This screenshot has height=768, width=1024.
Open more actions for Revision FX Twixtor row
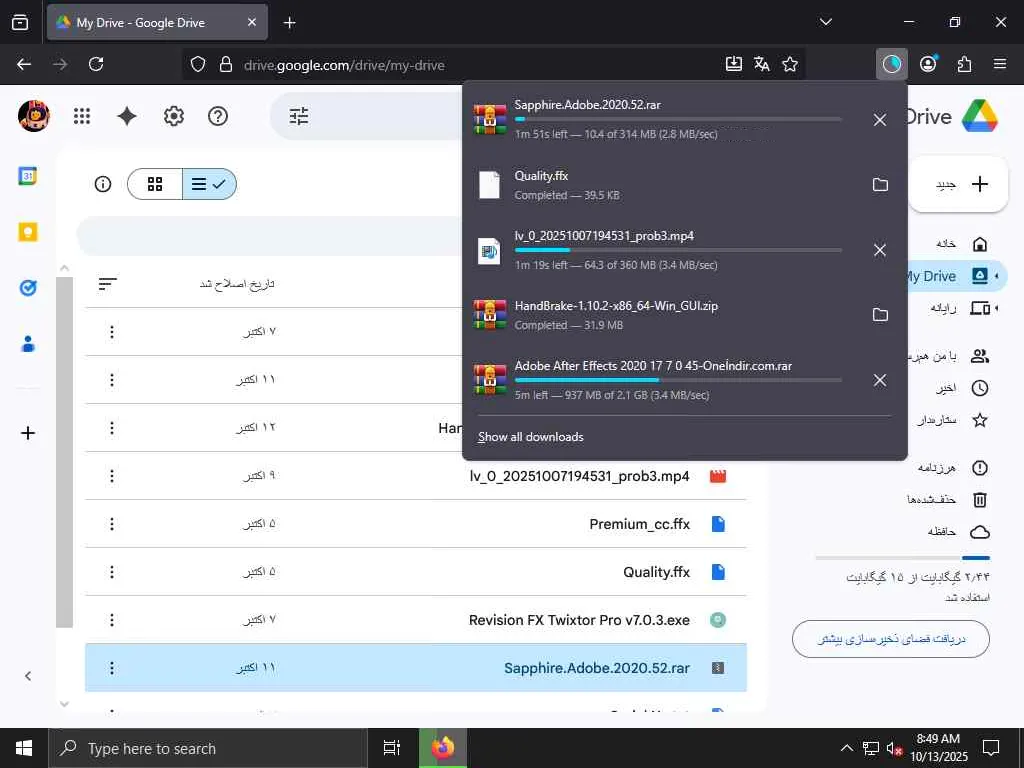[112, 620]
